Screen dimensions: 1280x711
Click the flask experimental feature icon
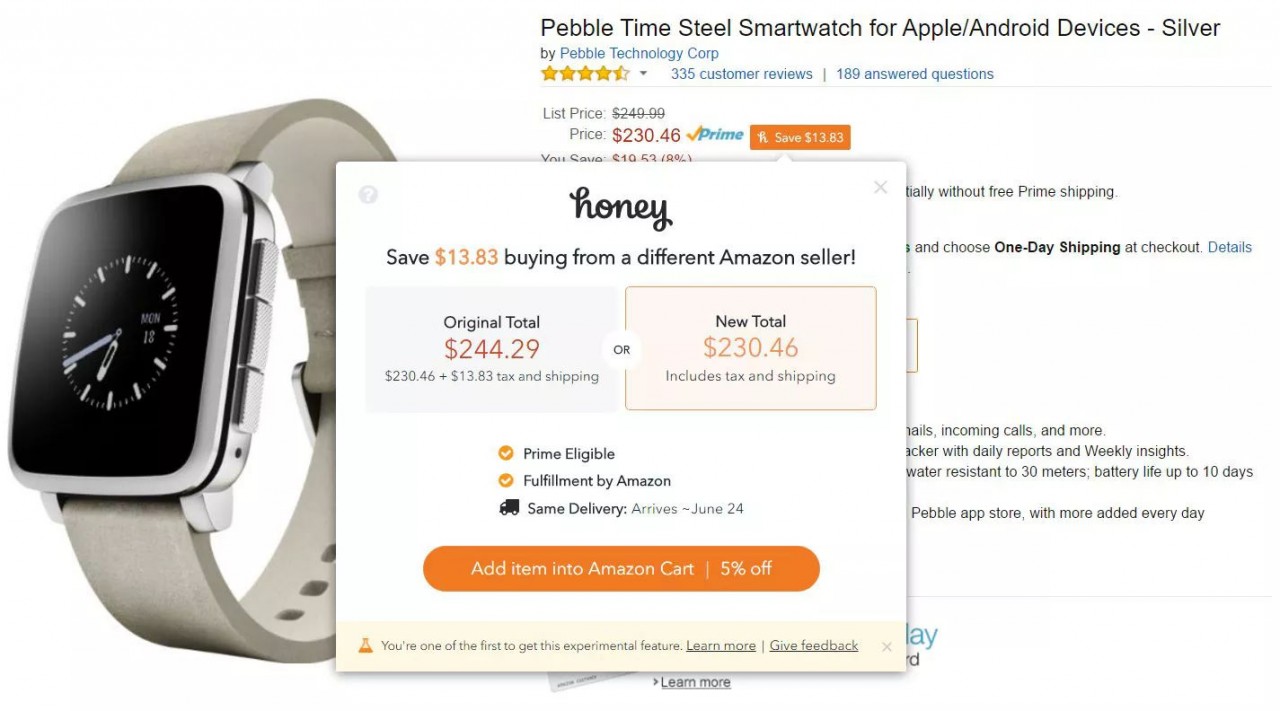365,646
